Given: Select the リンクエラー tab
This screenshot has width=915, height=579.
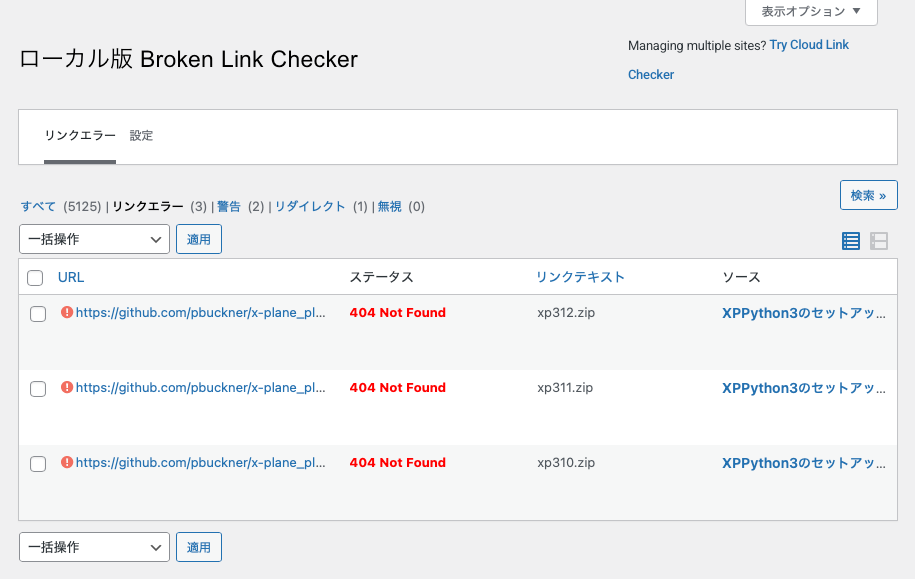Looking at the screenshot, I should [80, 135].
